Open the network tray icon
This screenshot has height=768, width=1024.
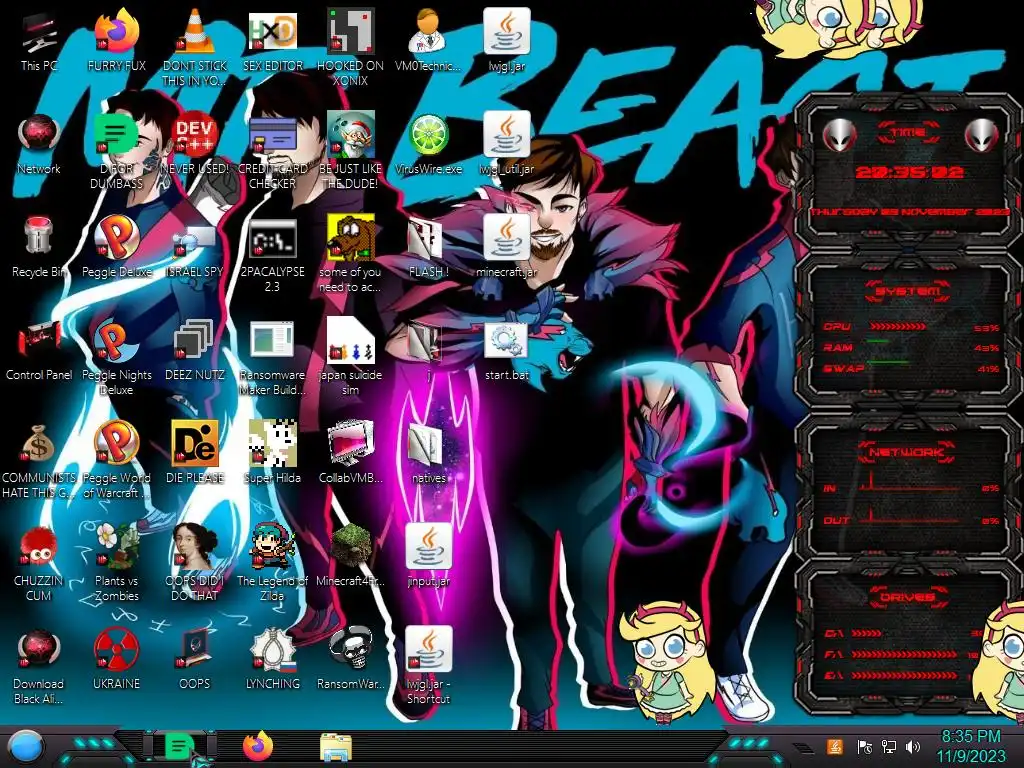[x=889, y=746]
